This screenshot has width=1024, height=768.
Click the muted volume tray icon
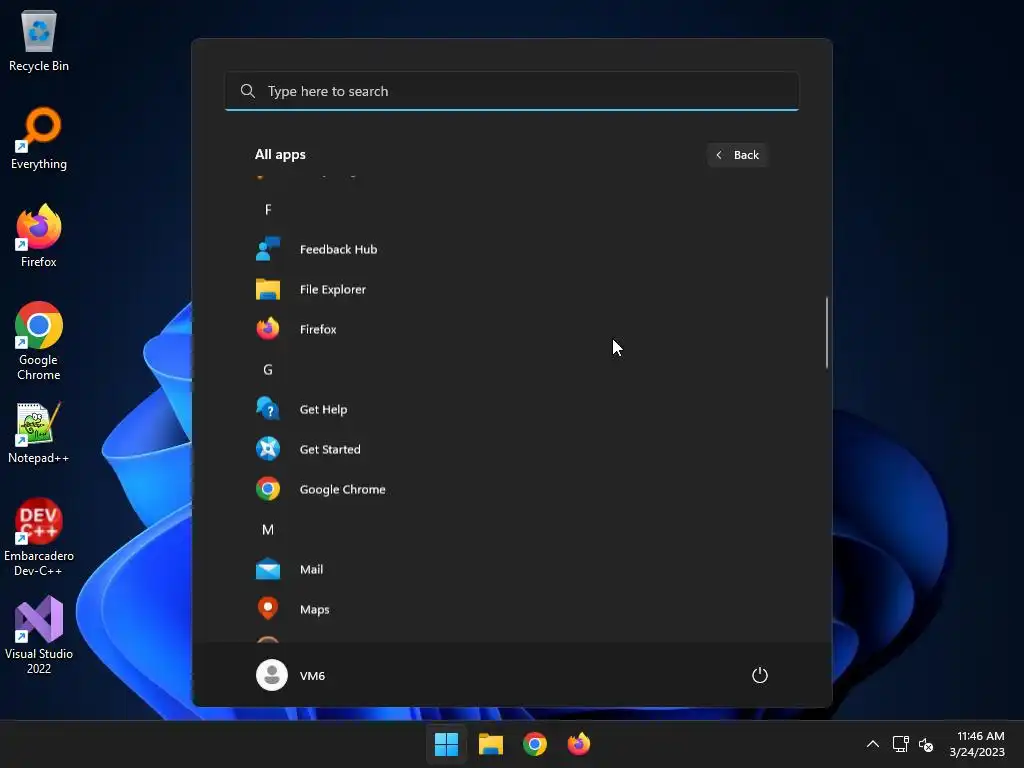(x=925, y=744)
